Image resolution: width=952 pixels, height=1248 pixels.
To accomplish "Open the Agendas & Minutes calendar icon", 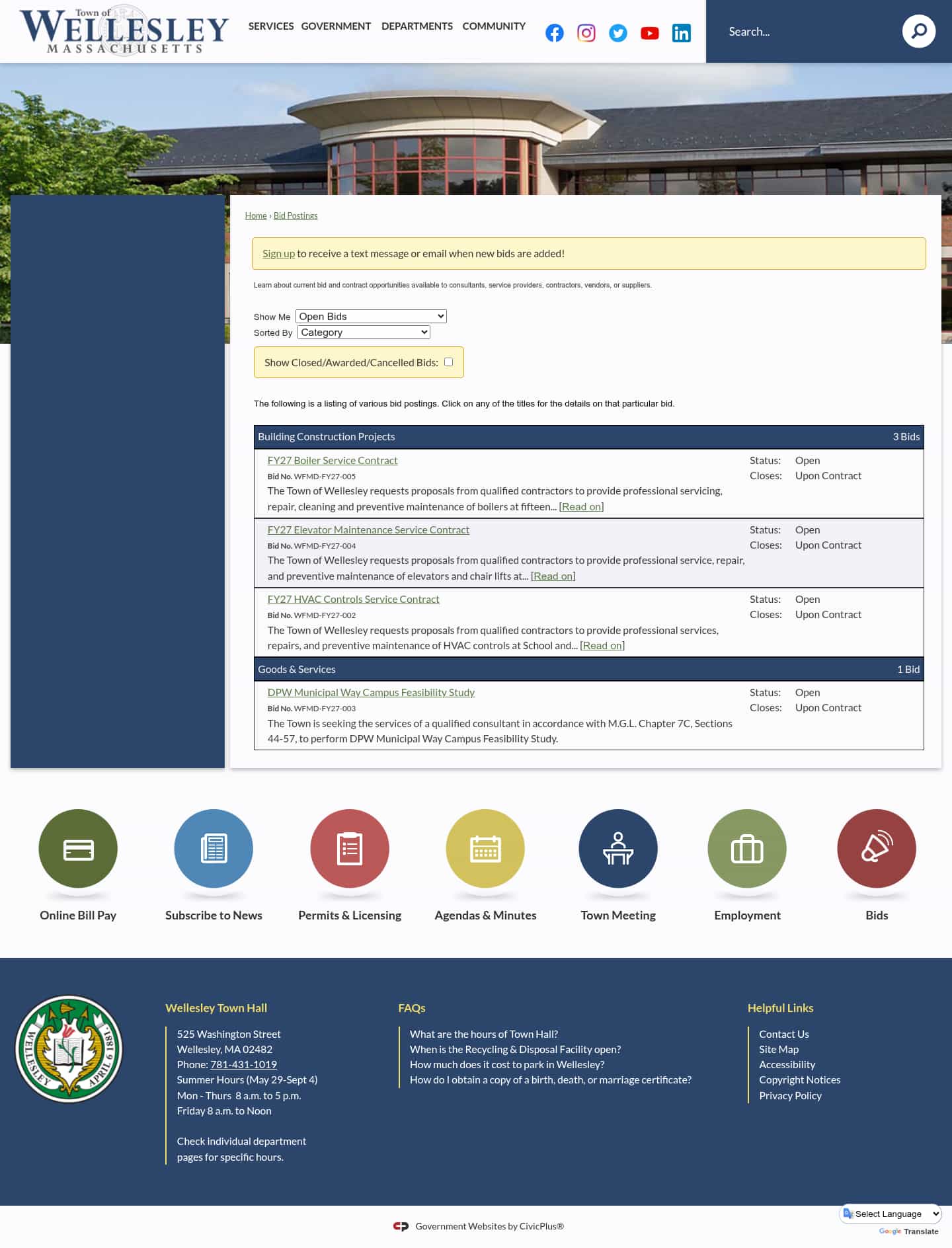I will (485, 848).
